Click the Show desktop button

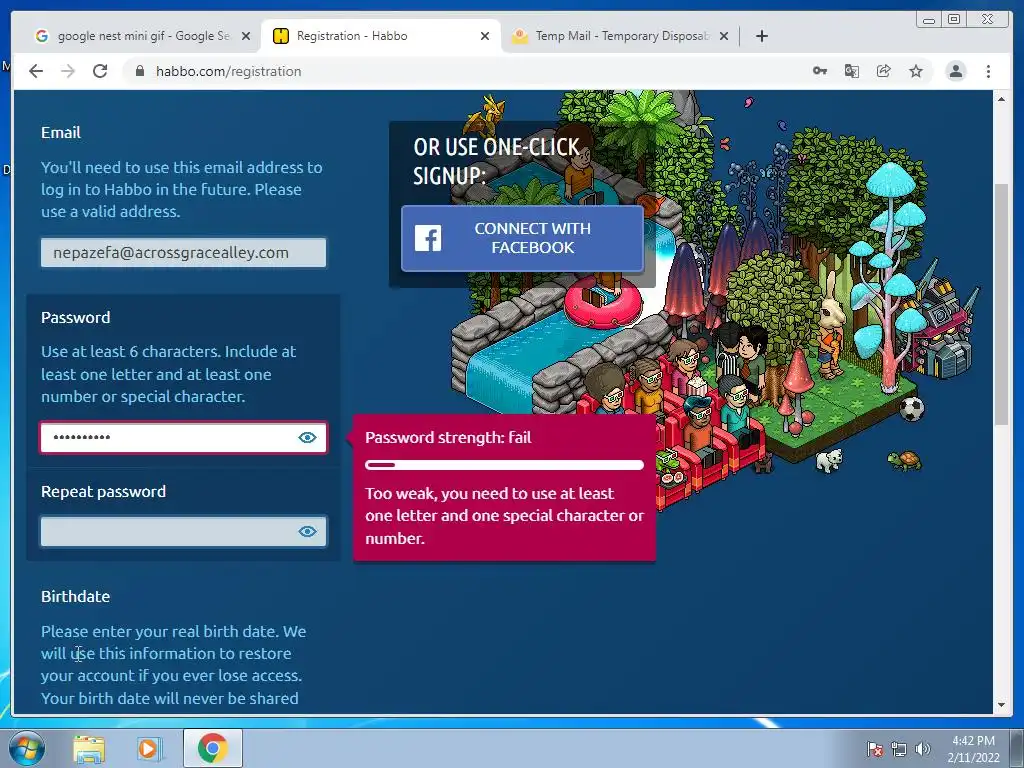point(1017,748)
